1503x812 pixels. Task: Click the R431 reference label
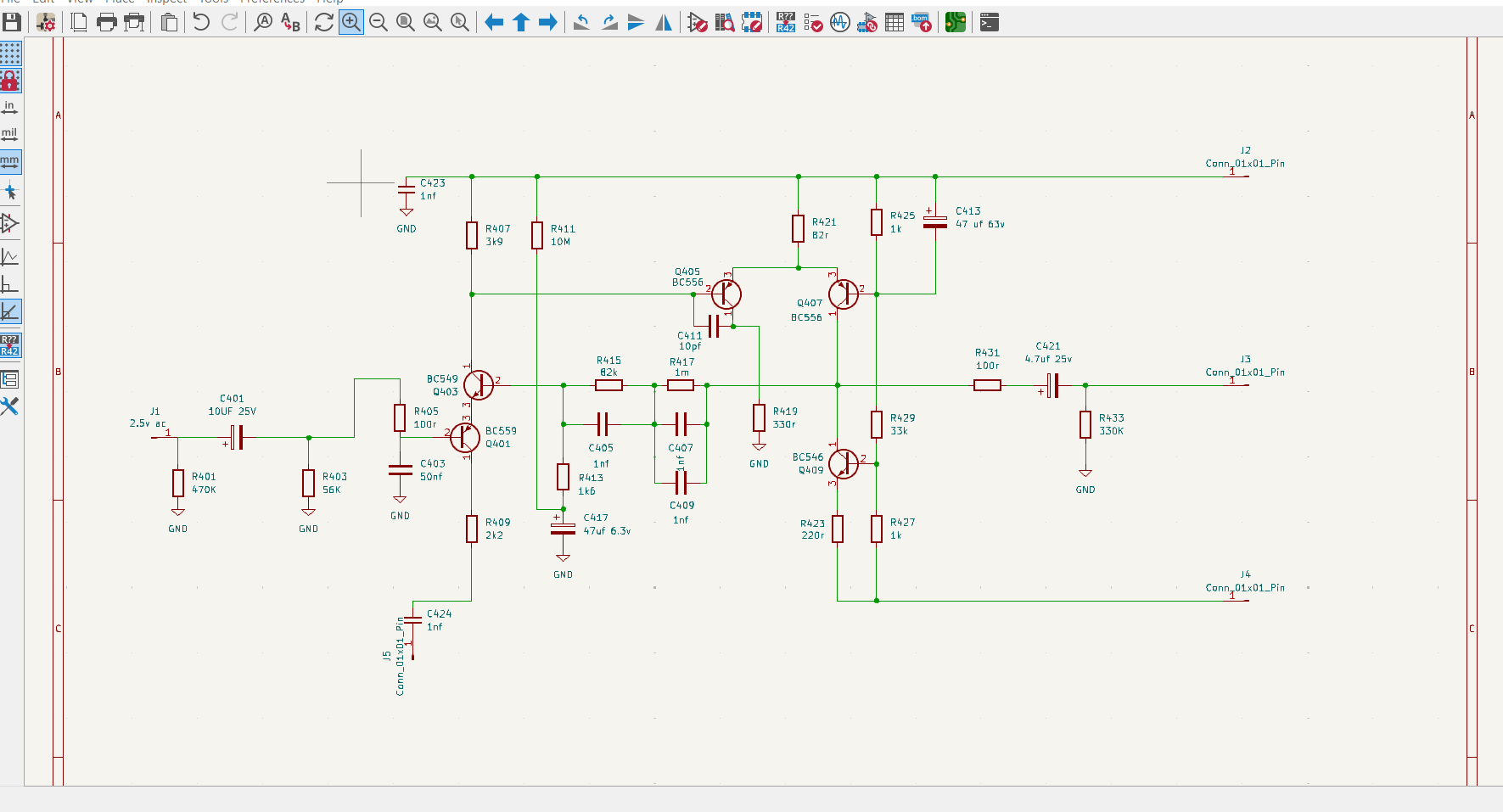coord(987,353)
